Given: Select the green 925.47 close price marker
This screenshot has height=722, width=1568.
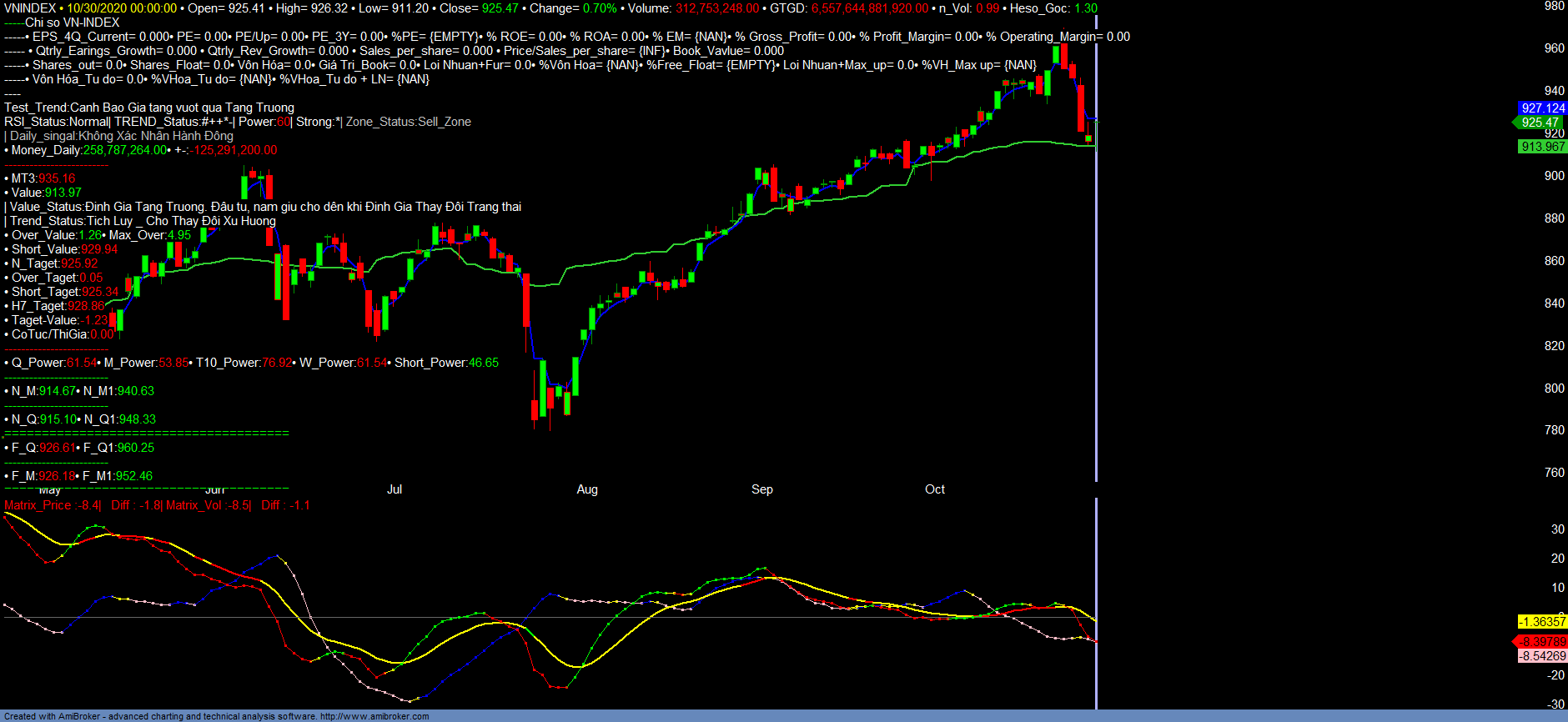Looking at the screenshot, I should click(x=1540, y=123).
